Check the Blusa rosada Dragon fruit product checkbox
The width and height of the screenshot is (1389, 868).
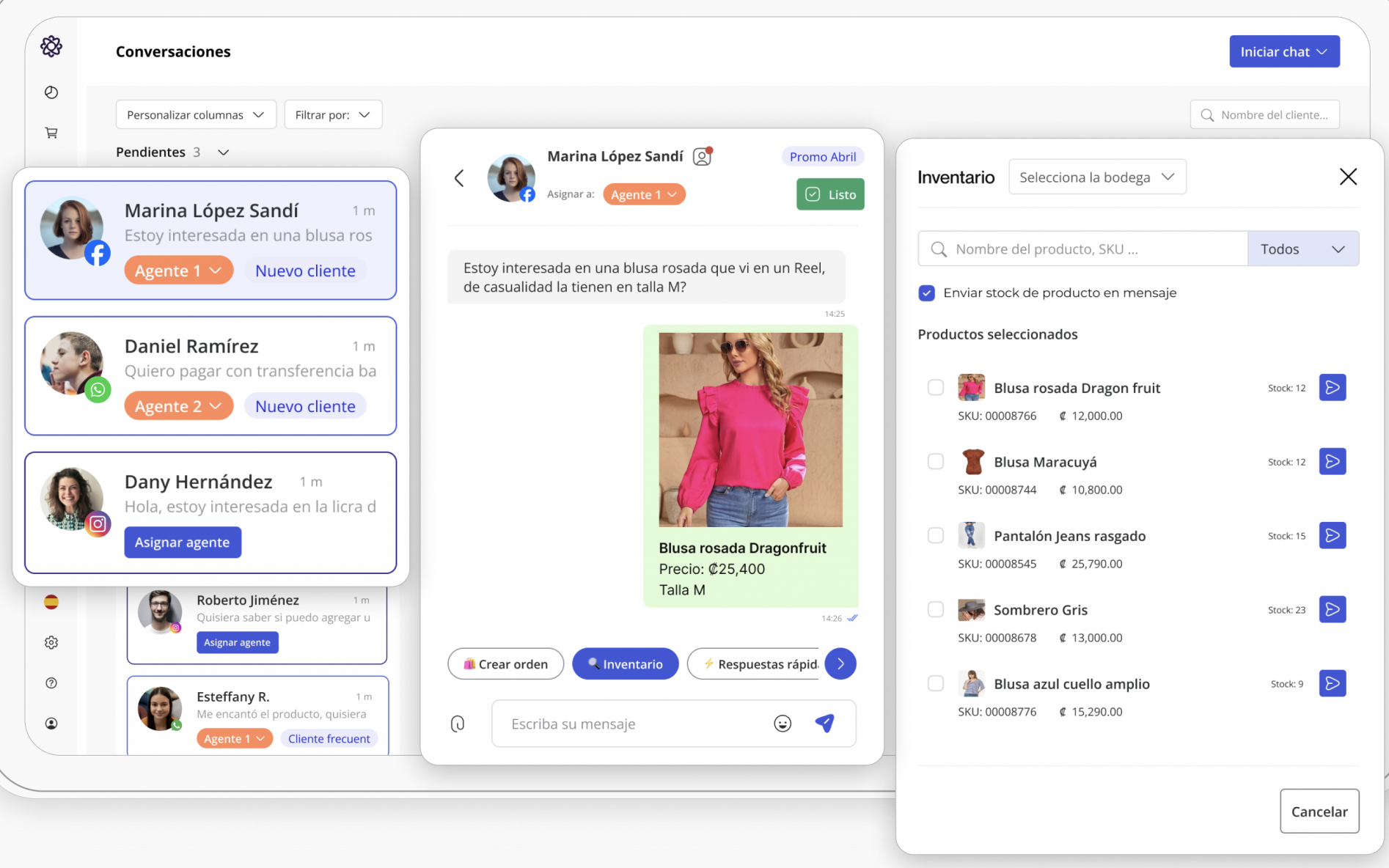pyautogui.click(x=936, y=387)
